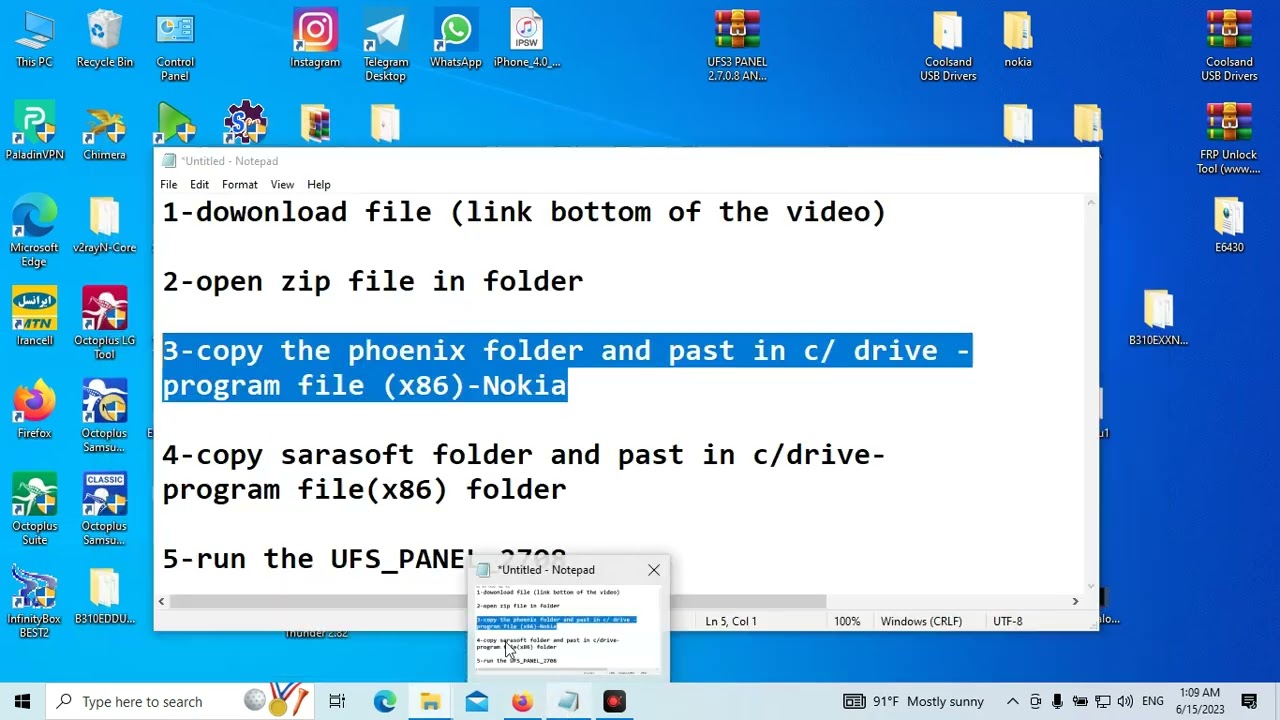Launch the PaladinVPN shortcut
This screenshot has width=1280, height=720.
coord(34,132)
